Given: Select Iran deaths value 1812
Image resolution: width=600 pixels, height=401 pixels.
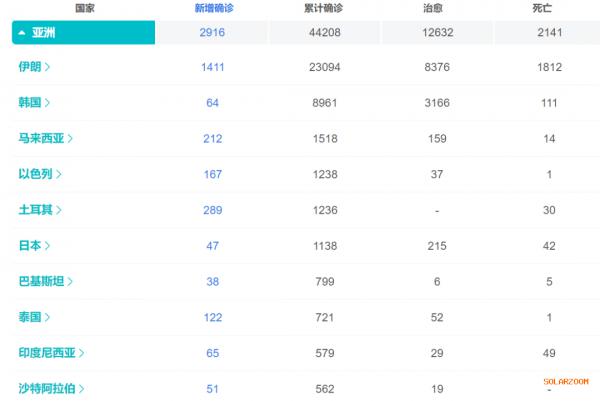Looking at the screenshot, I should 549,67.
